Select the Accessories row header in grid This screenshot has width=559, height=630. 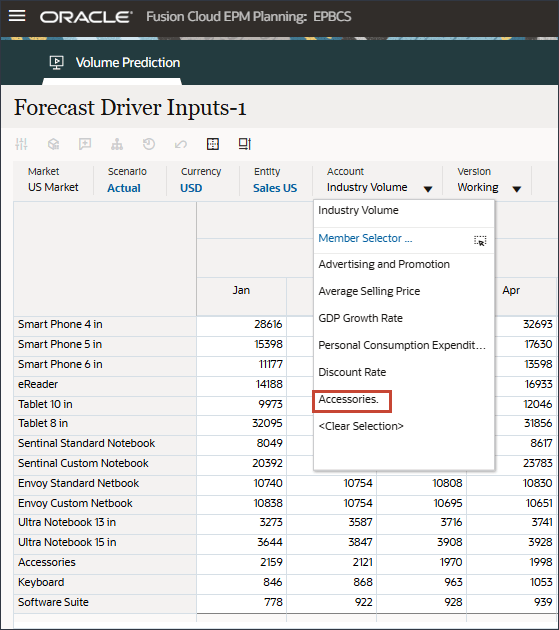click(105, 565)
